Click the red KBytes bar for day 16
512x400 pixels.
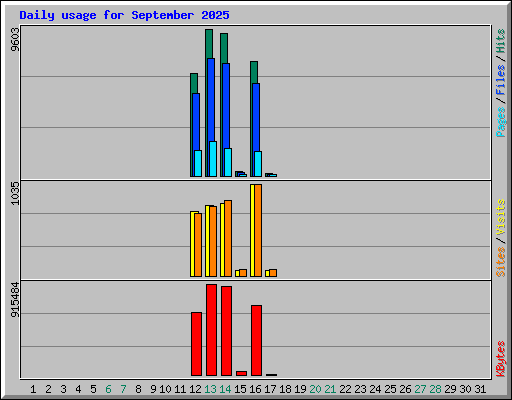(x=256, y=340)
